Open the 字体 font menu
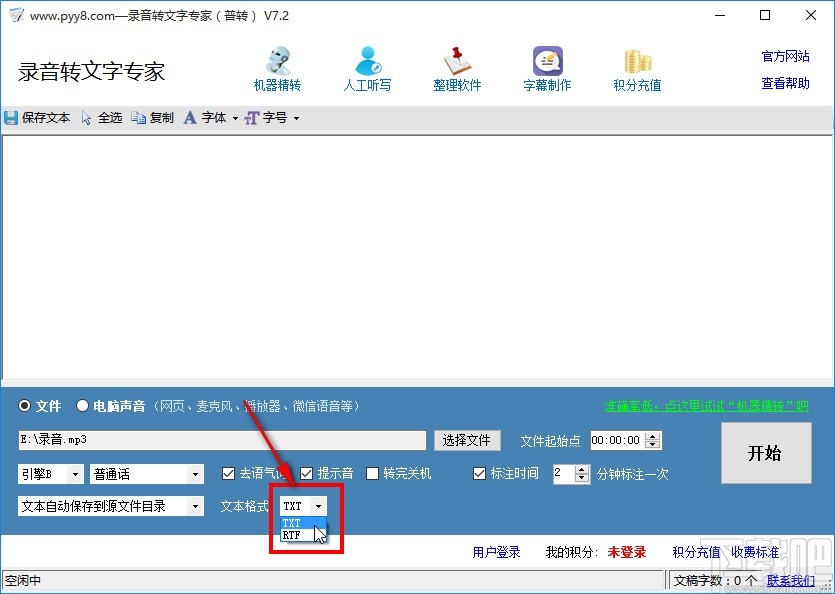This screenshot has height=594, width=835. pyautogui.click(x=211, y=117)
